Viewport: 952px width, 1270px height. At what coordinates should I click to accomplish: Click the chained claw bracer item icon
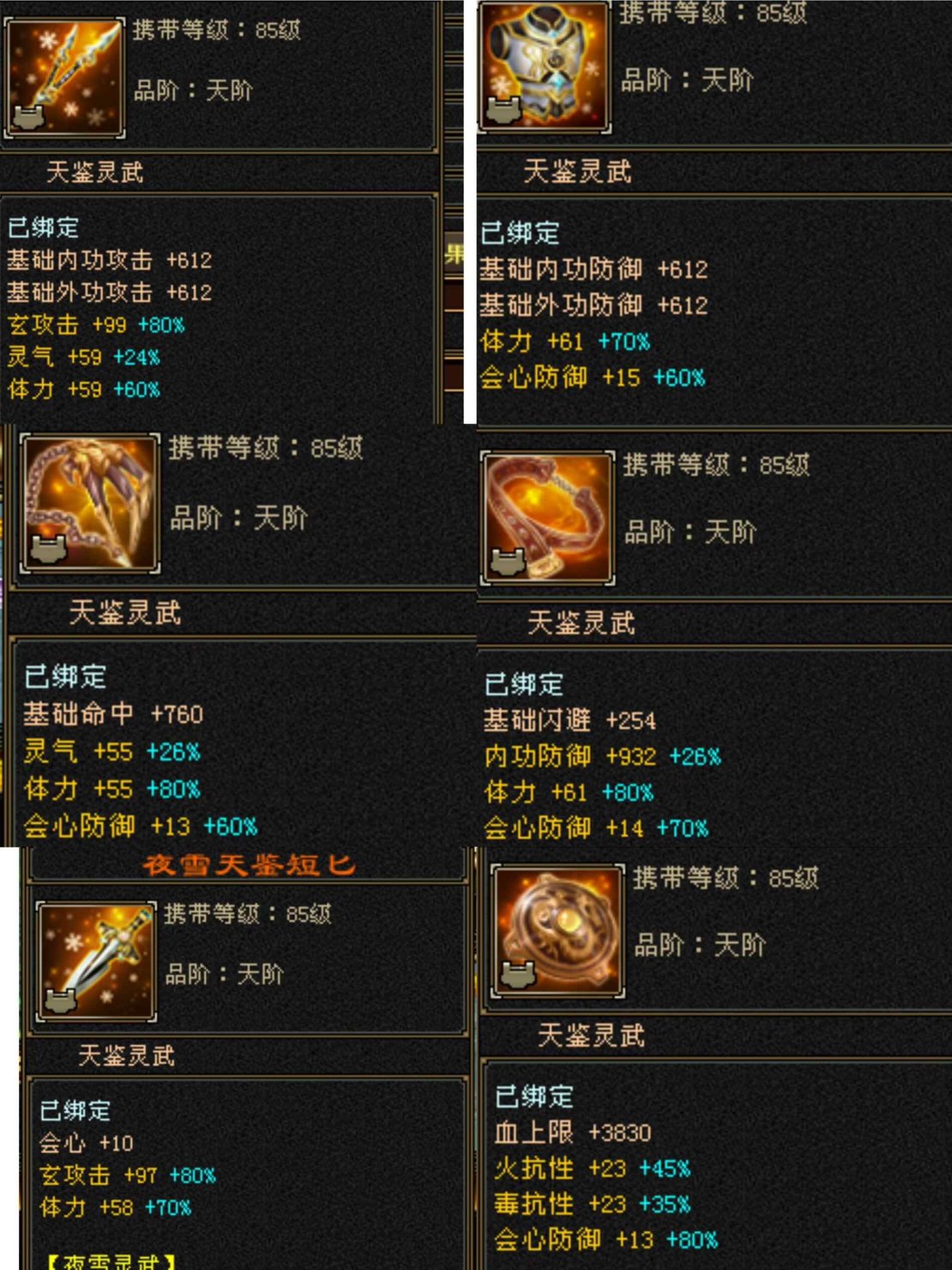(89, 503)
